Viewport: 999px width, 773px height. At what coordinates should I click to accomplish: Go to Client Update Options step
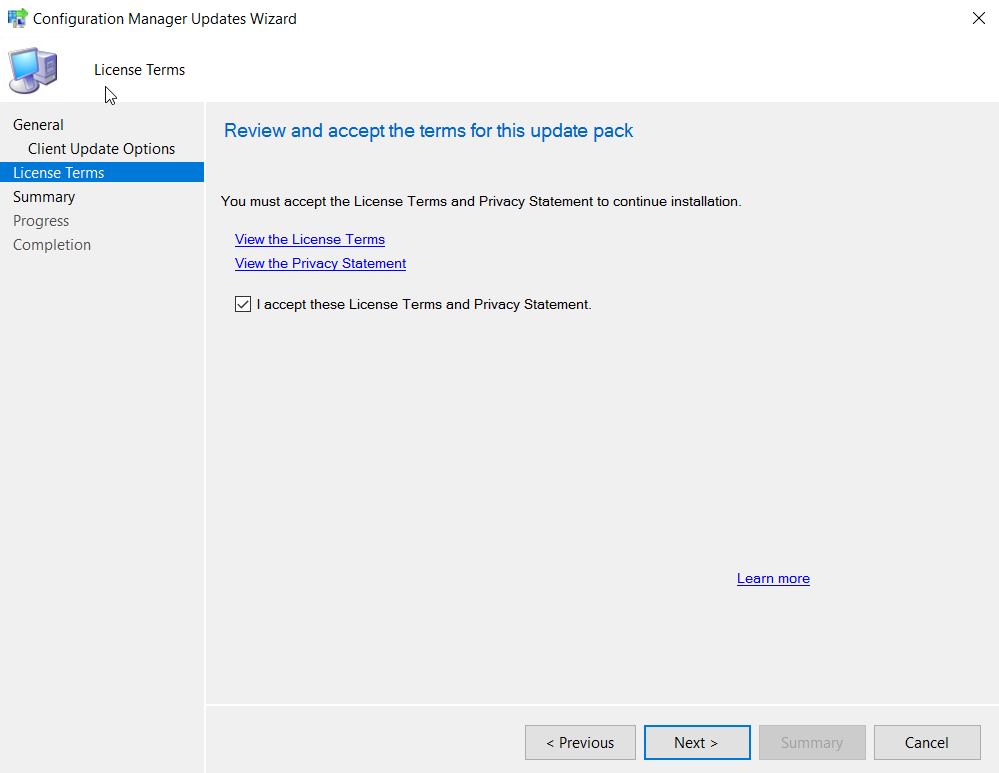tap(101, 148)
